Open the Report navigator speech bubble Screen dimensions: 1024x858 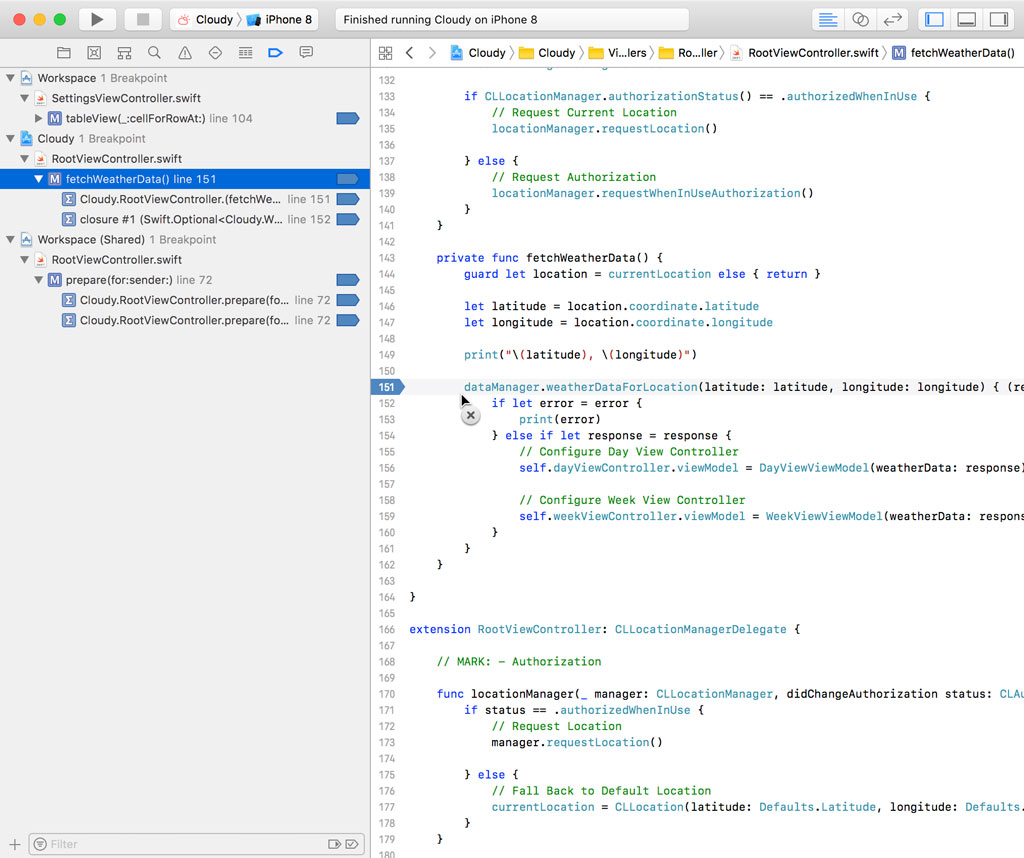coord(305,52)
